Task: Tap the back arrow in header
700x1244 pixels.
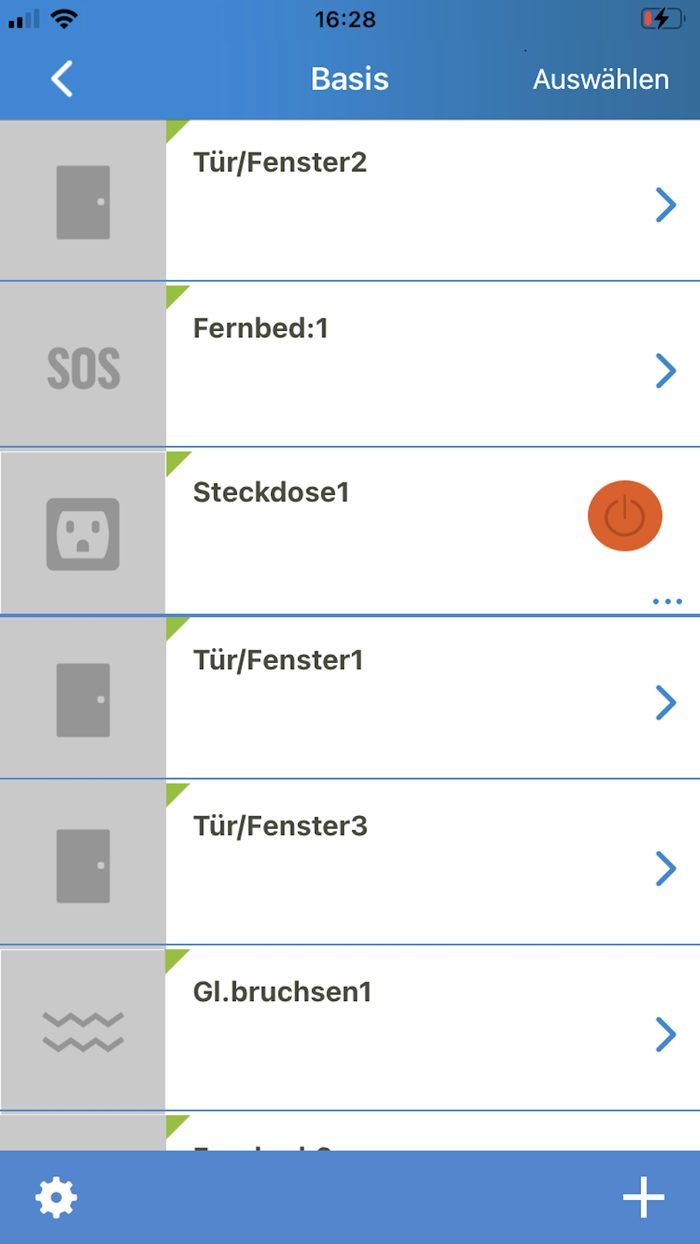Action: tap(62, 79)
